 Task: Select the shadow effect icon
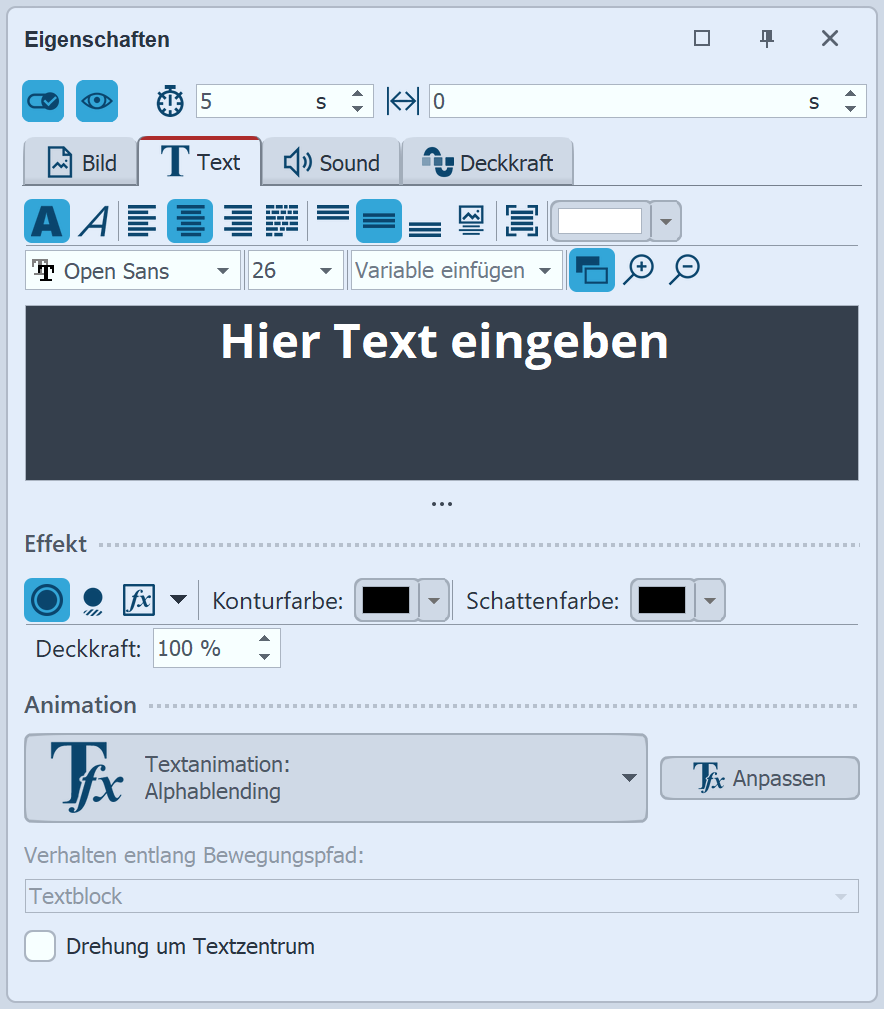(94, 600)
